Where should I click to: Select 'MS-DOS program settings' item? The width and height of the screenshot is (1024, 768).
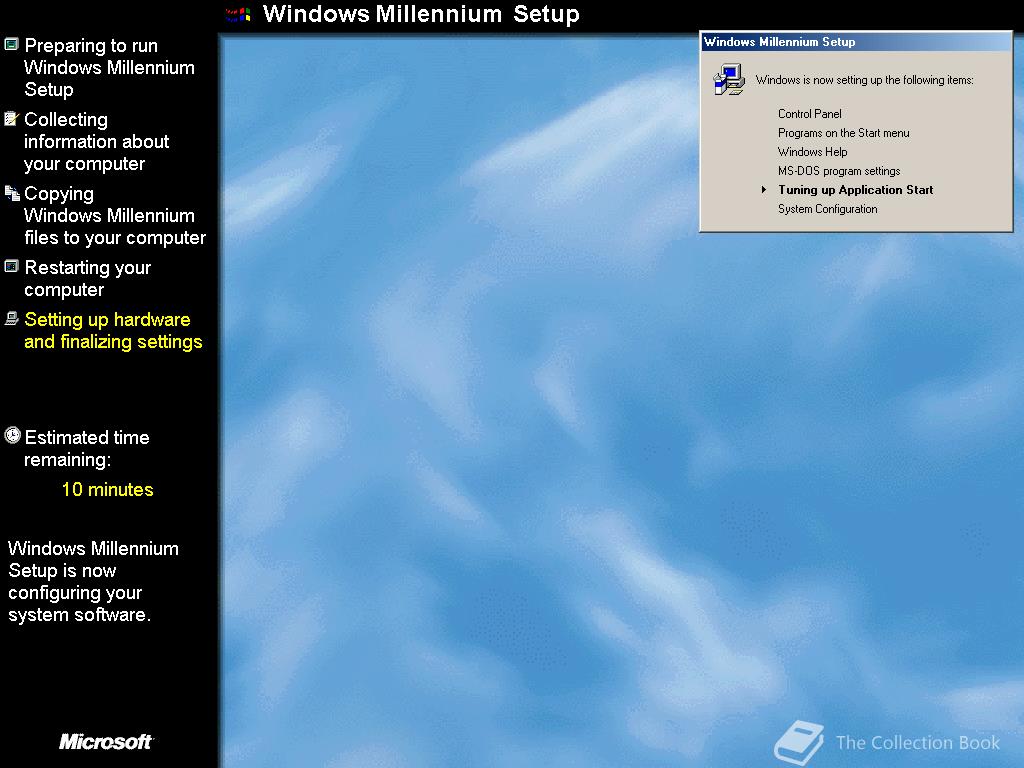(839, 170)
